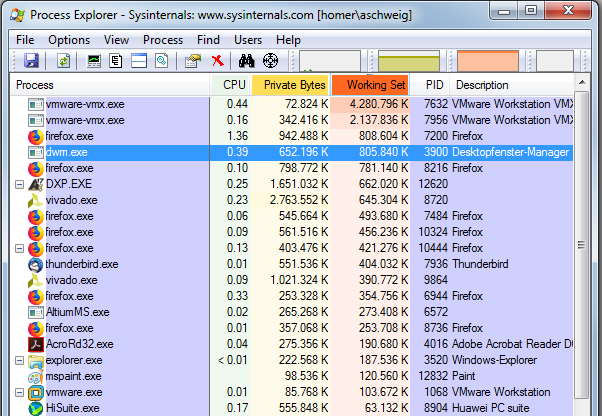Image resolution: width=602 pixels, height=416 pixels.
Task: Sort by the Description column header
Action: tap(512, 85)
